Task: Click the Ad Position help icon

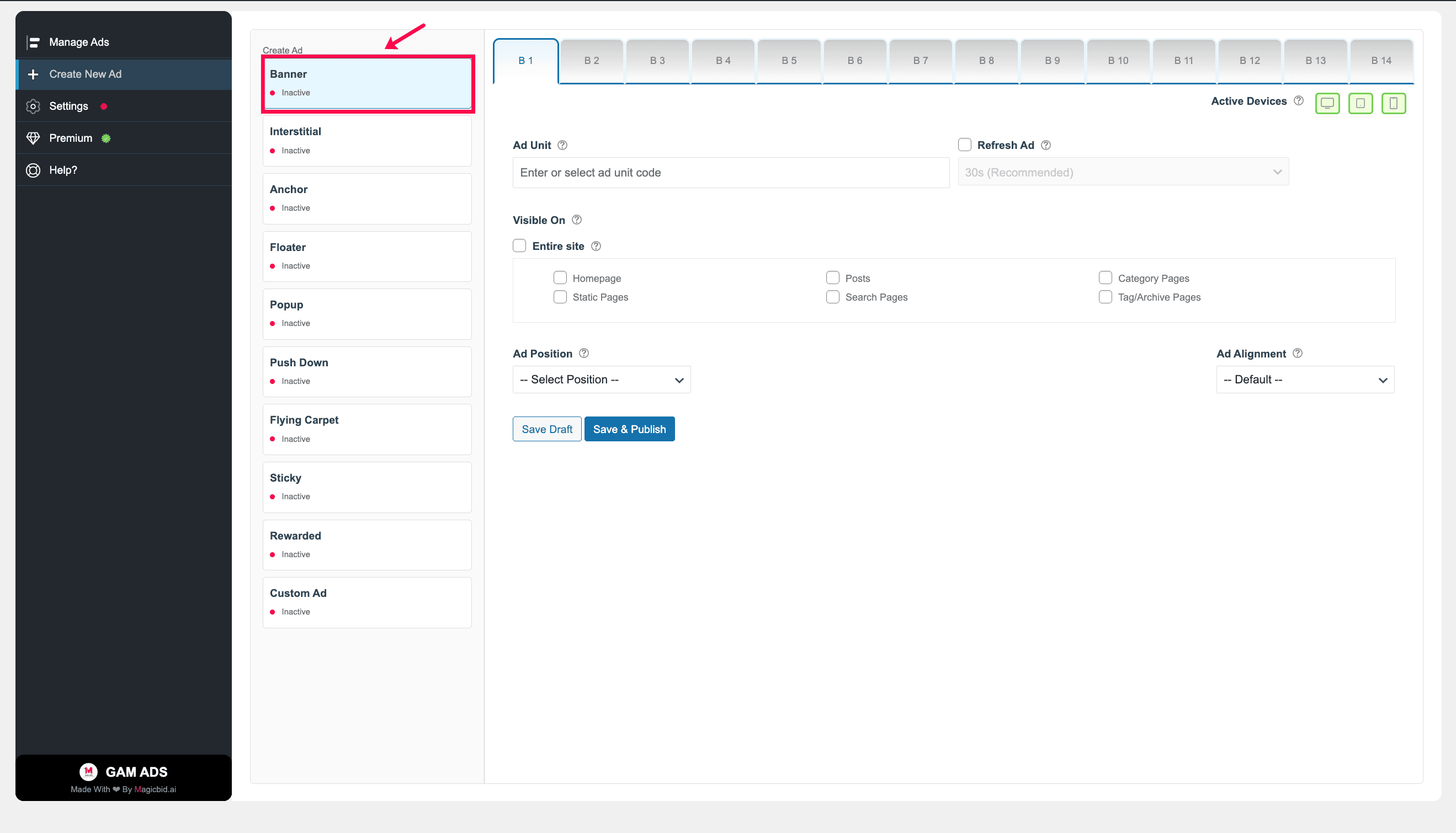Action: click(x=584, y=353)
